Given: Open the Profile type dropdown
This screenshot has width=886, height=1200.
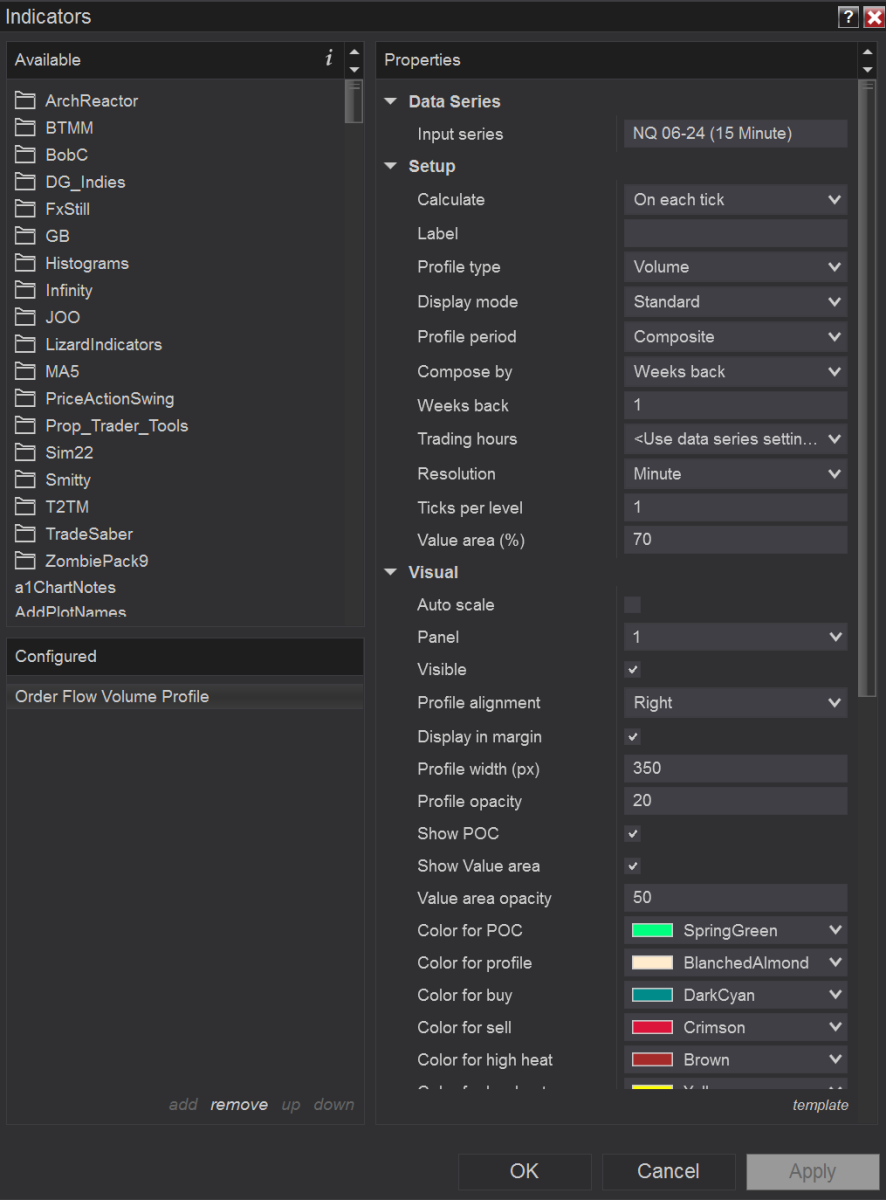Looking at the screenshot, I should 735,267.
